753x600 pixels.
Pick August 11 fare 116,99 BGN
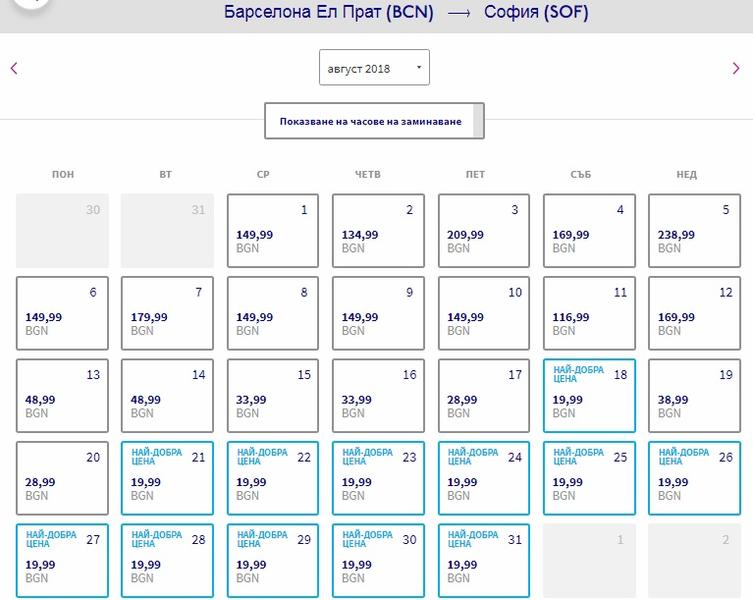pyautogui.click(x=589, y=313)
